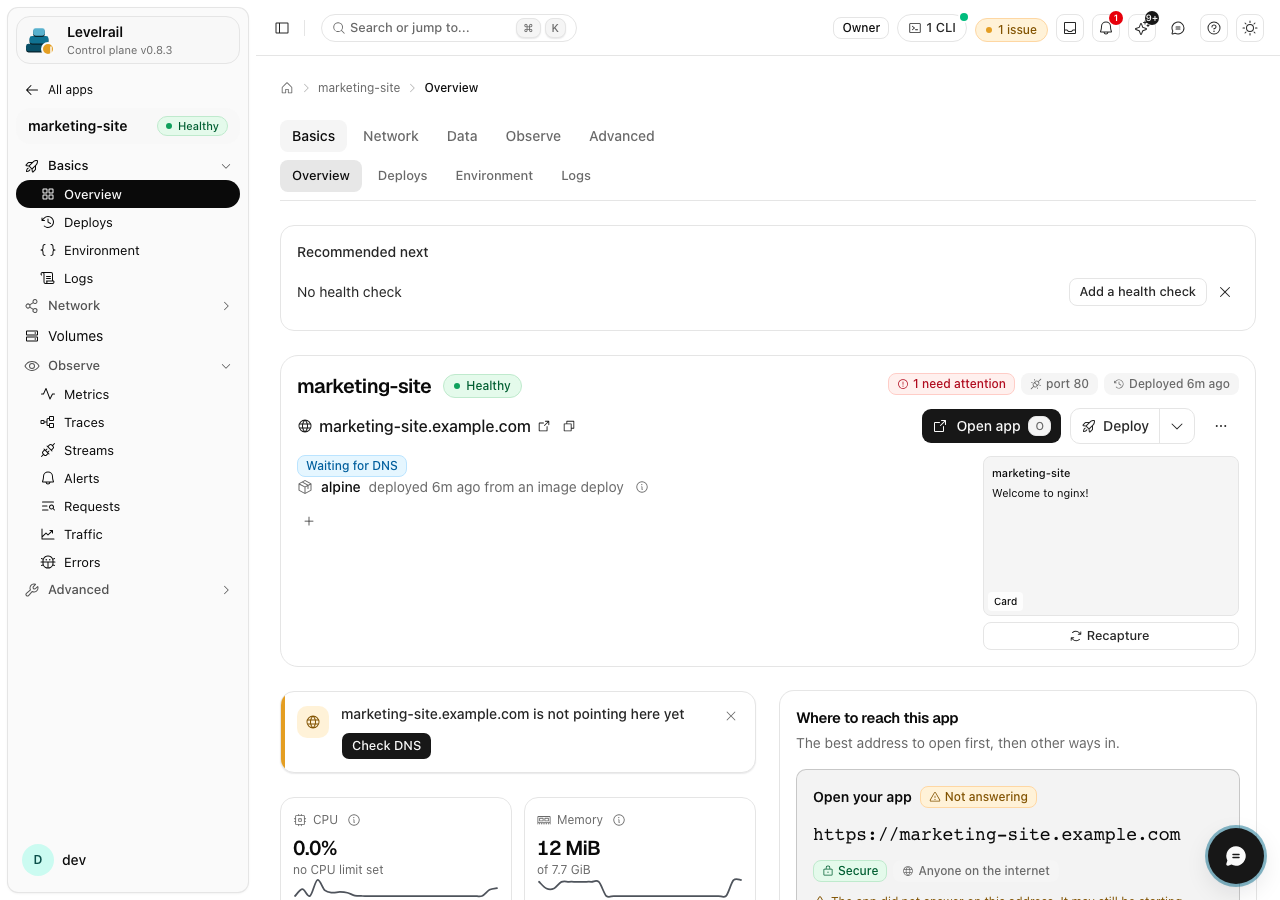The height and width of the screenshot is (900, 1280).
Task: Open Streams in the sidebar
Action: [x=128, y=451]
